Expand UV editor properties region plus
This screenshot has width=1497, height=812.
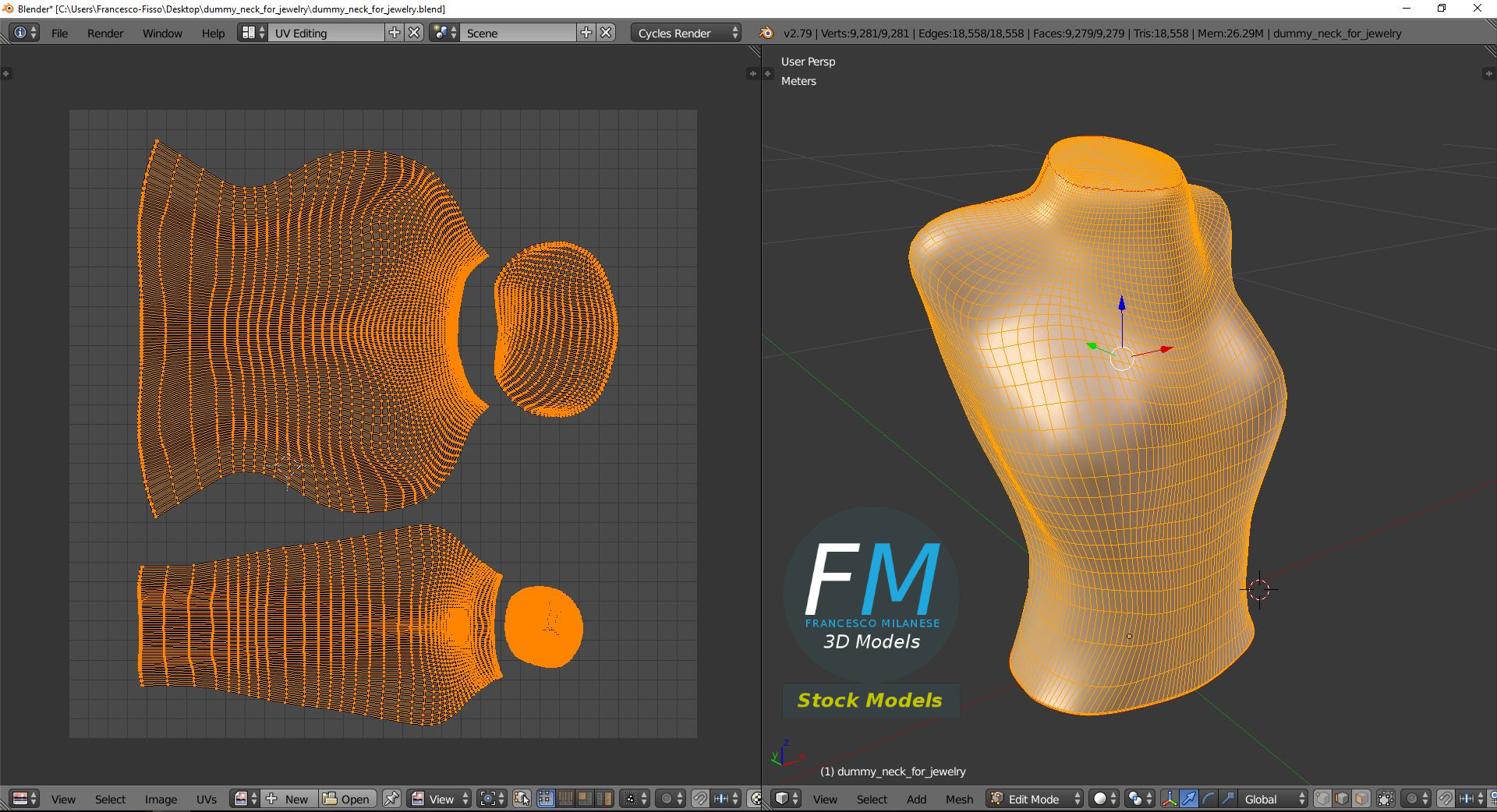point(752,73)
